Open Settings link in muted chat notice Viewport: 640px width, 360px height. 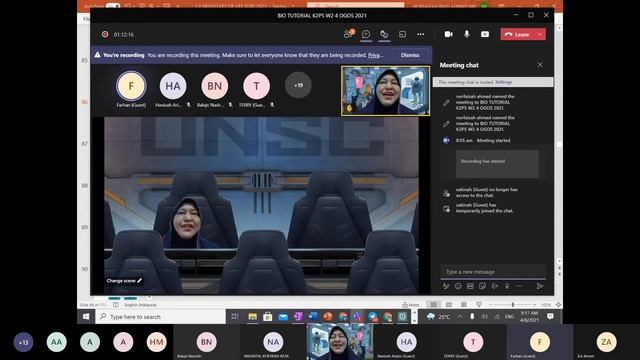tap(504, 82)
